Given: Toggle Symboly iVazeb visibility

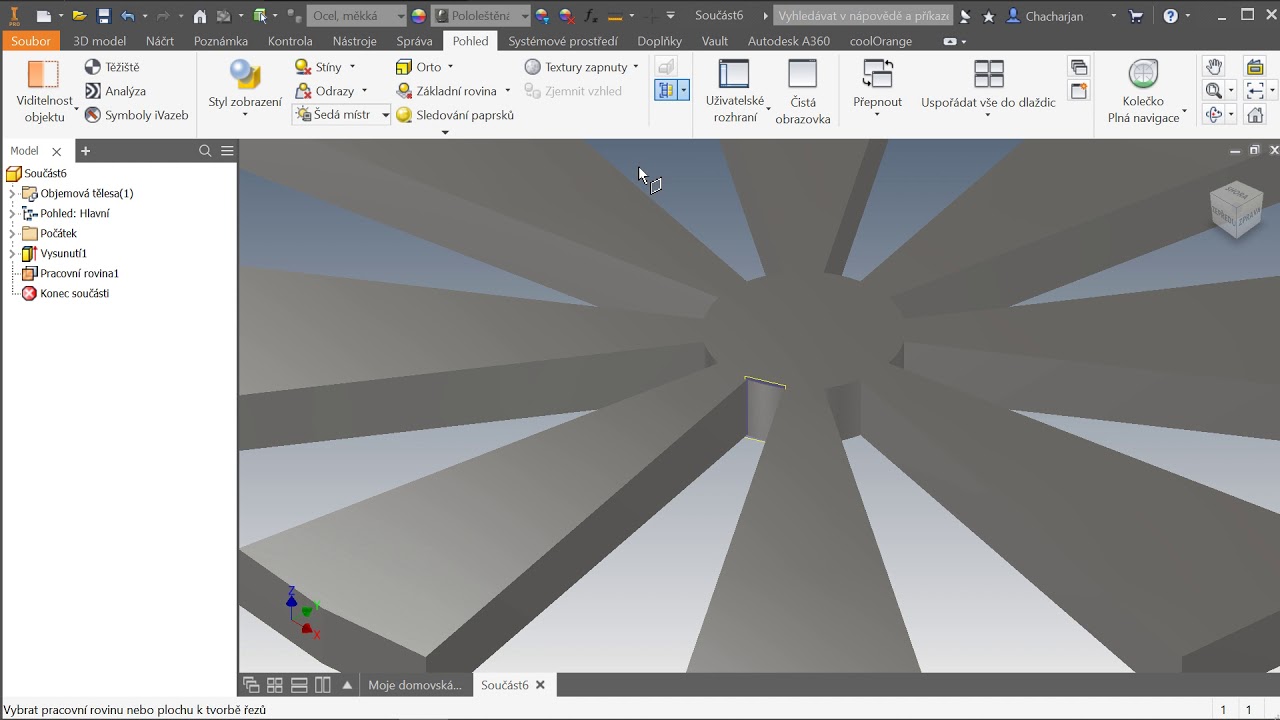Looking at the screenshot, I should tap(136, 115).
